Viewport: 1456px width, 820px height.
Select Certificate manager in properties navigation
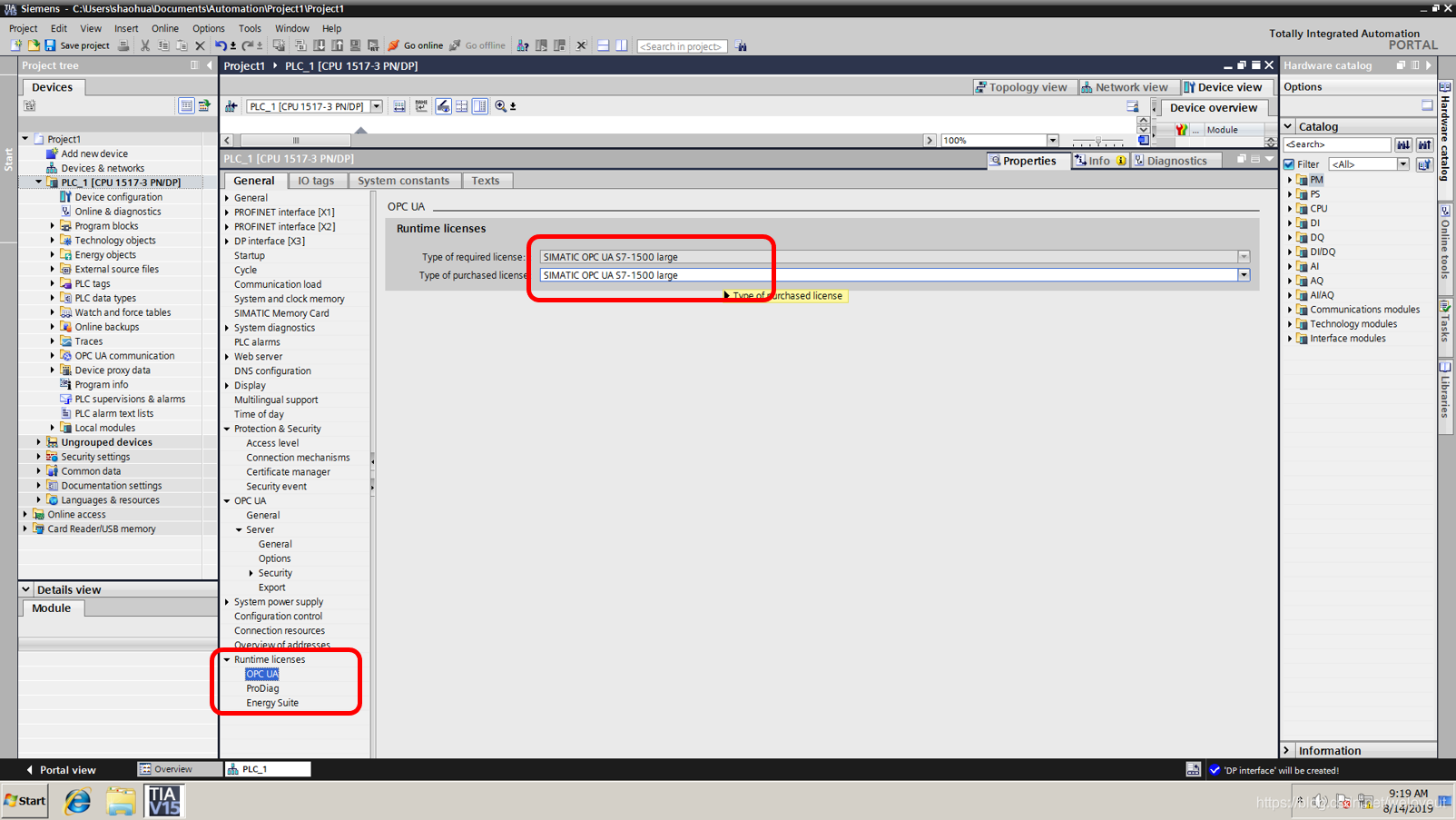pyautogui.click(x=288, y=472)
